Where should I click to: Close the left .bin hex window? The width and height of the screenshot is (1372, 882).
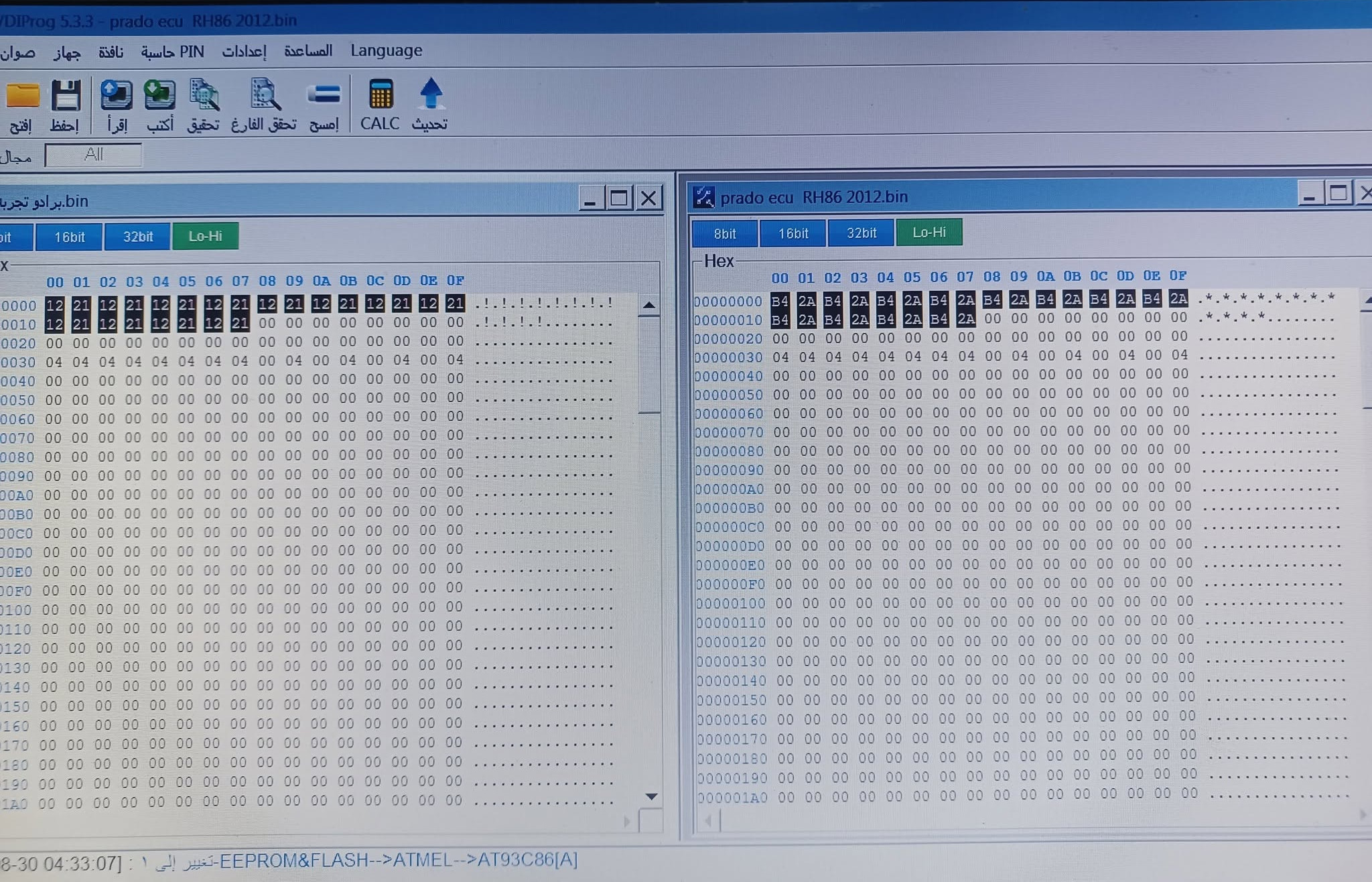point(648,198)
